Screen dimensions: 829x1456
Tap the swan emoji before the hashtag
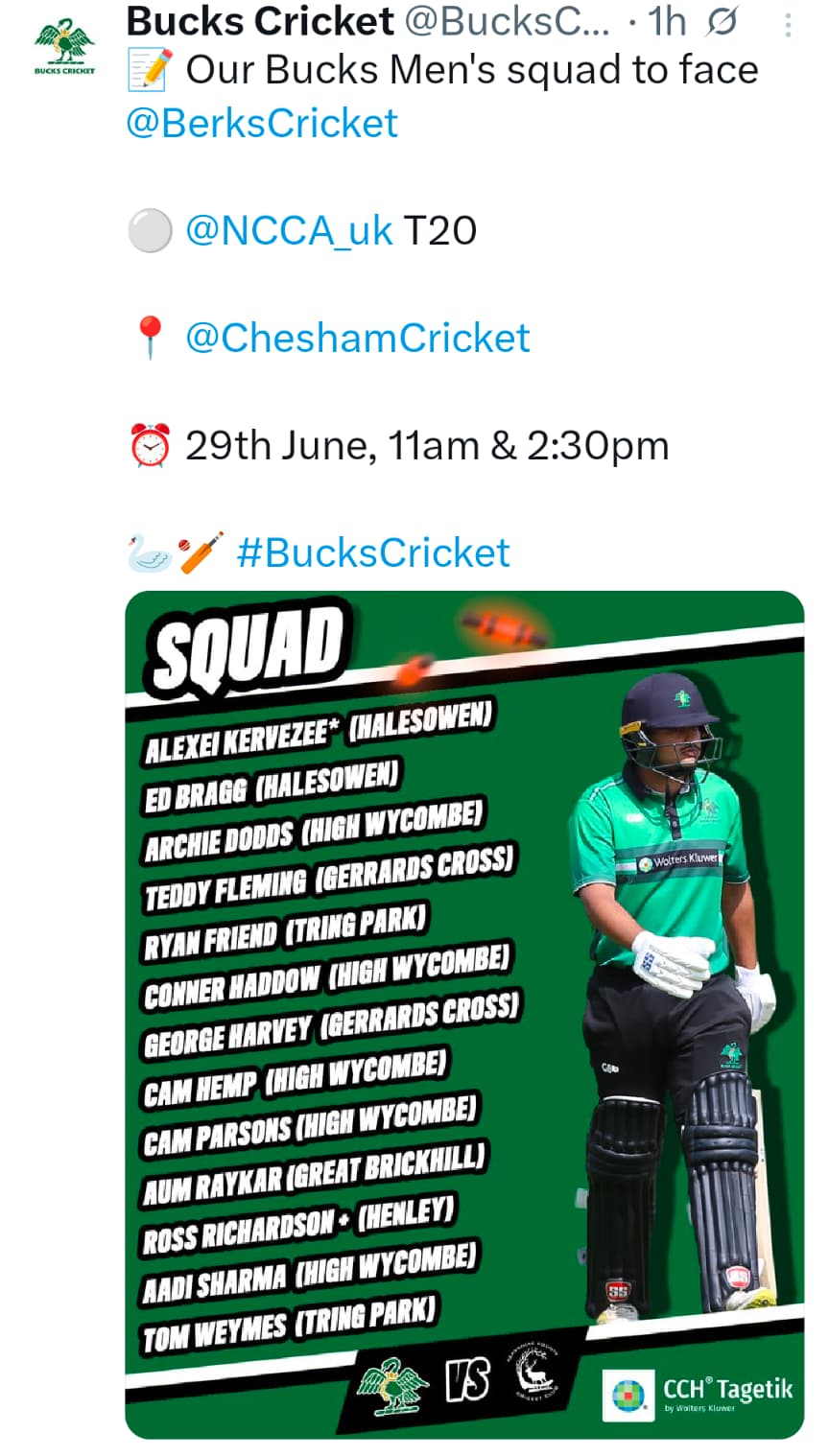coord(151,554)
